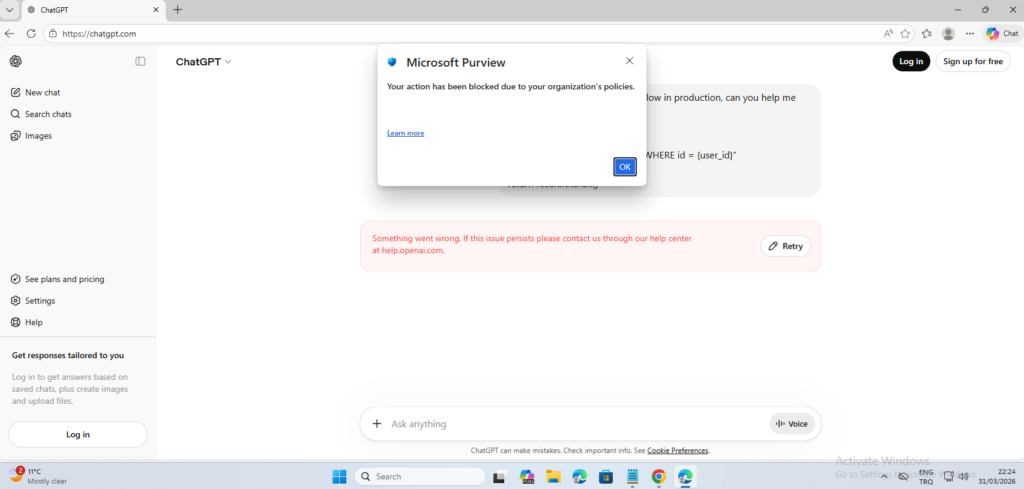This screenshot has width=1024, height=489.
Task: Activate the Voice mode button
Action: [792, 424]
